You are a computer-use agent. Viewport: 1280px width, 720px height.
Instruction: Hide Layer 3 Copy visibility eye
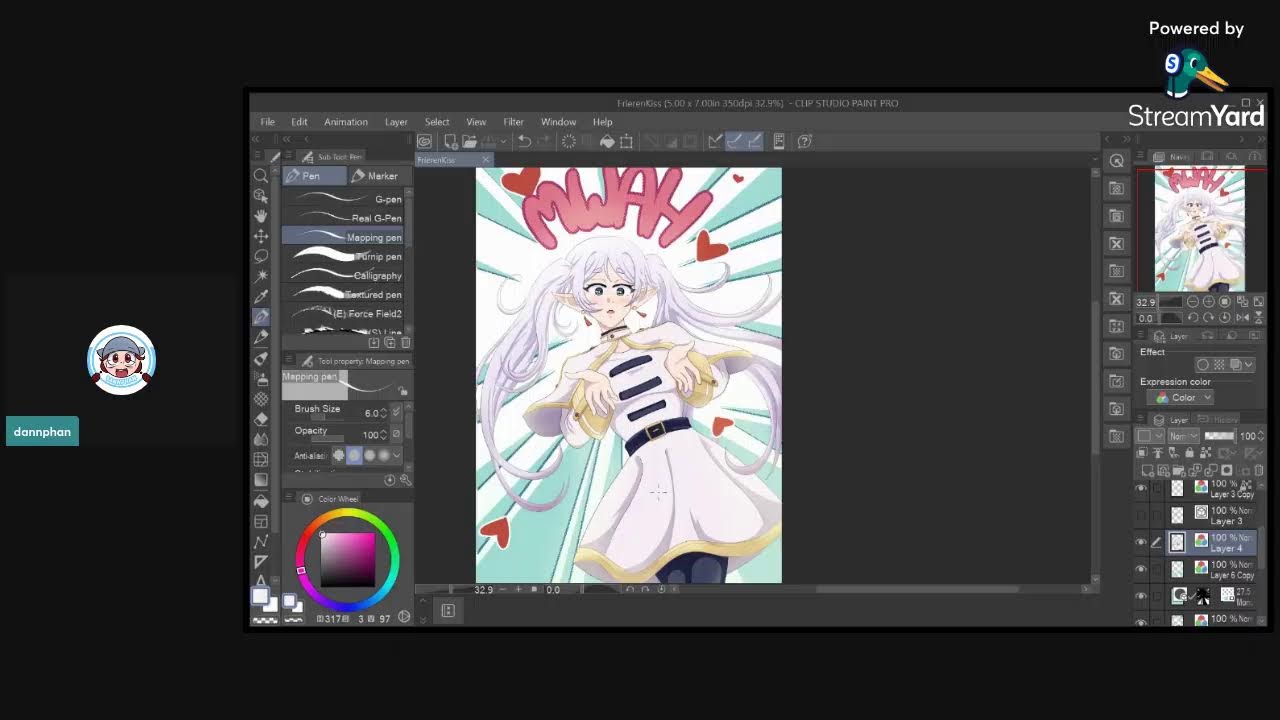1141,488
